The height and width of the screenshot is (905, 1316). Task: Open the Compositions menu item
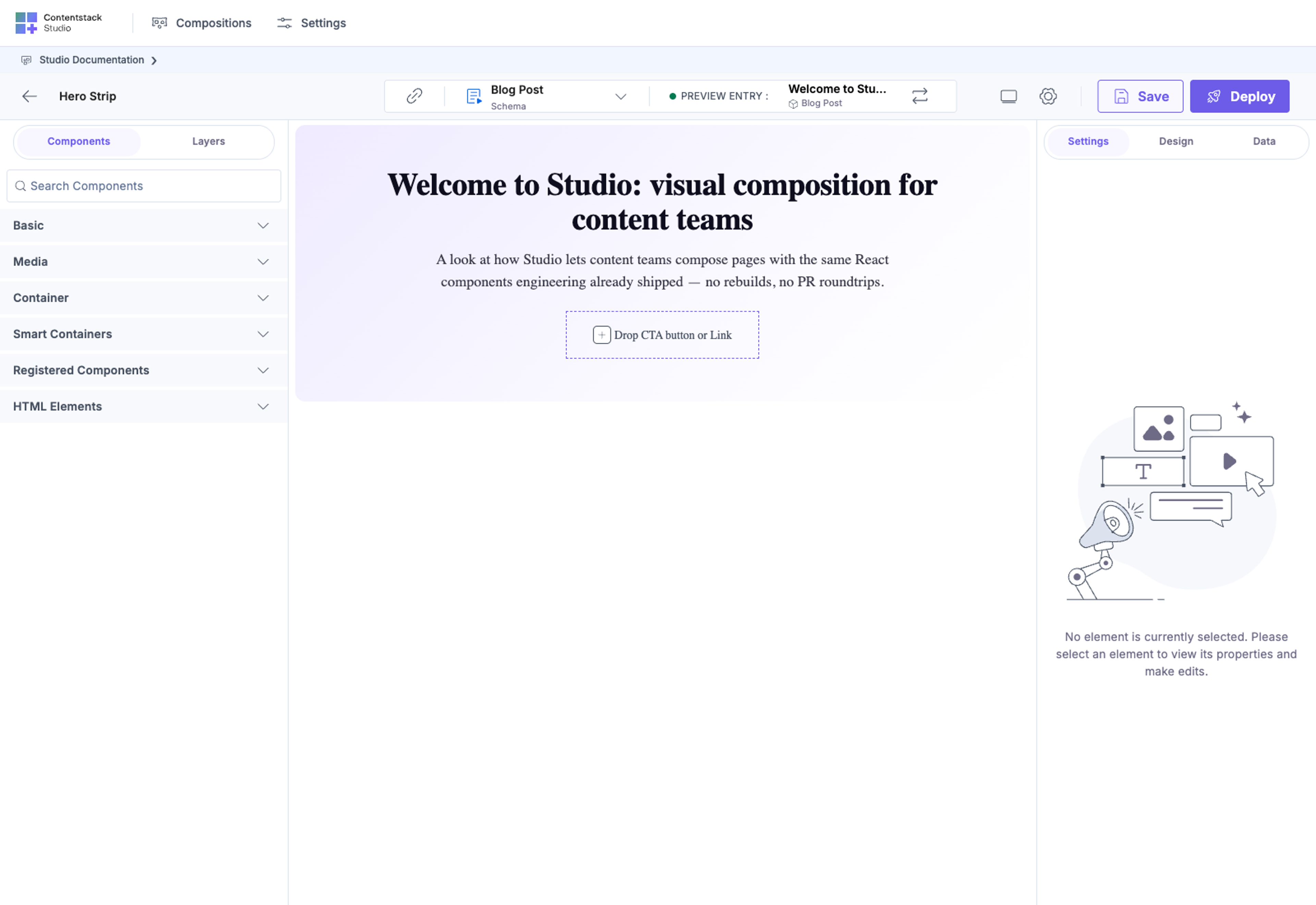click(202, 23)
